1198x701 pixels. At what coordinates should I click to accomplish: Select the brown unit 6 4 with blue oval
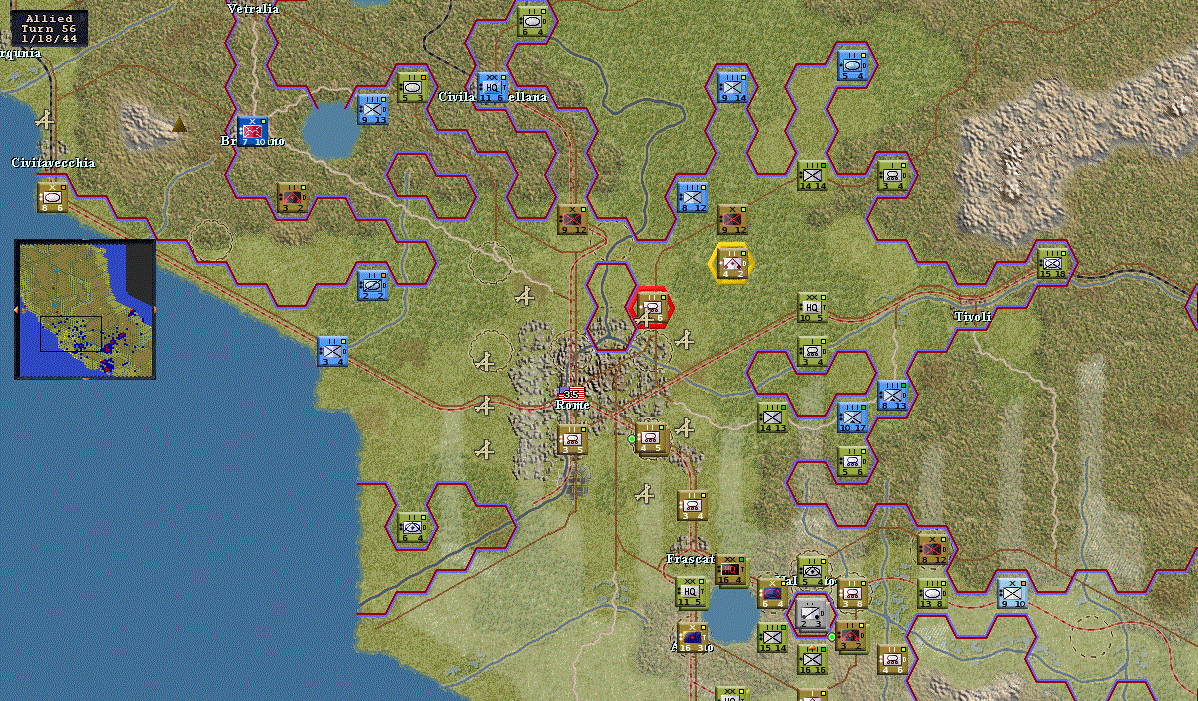tap(772, 593)
